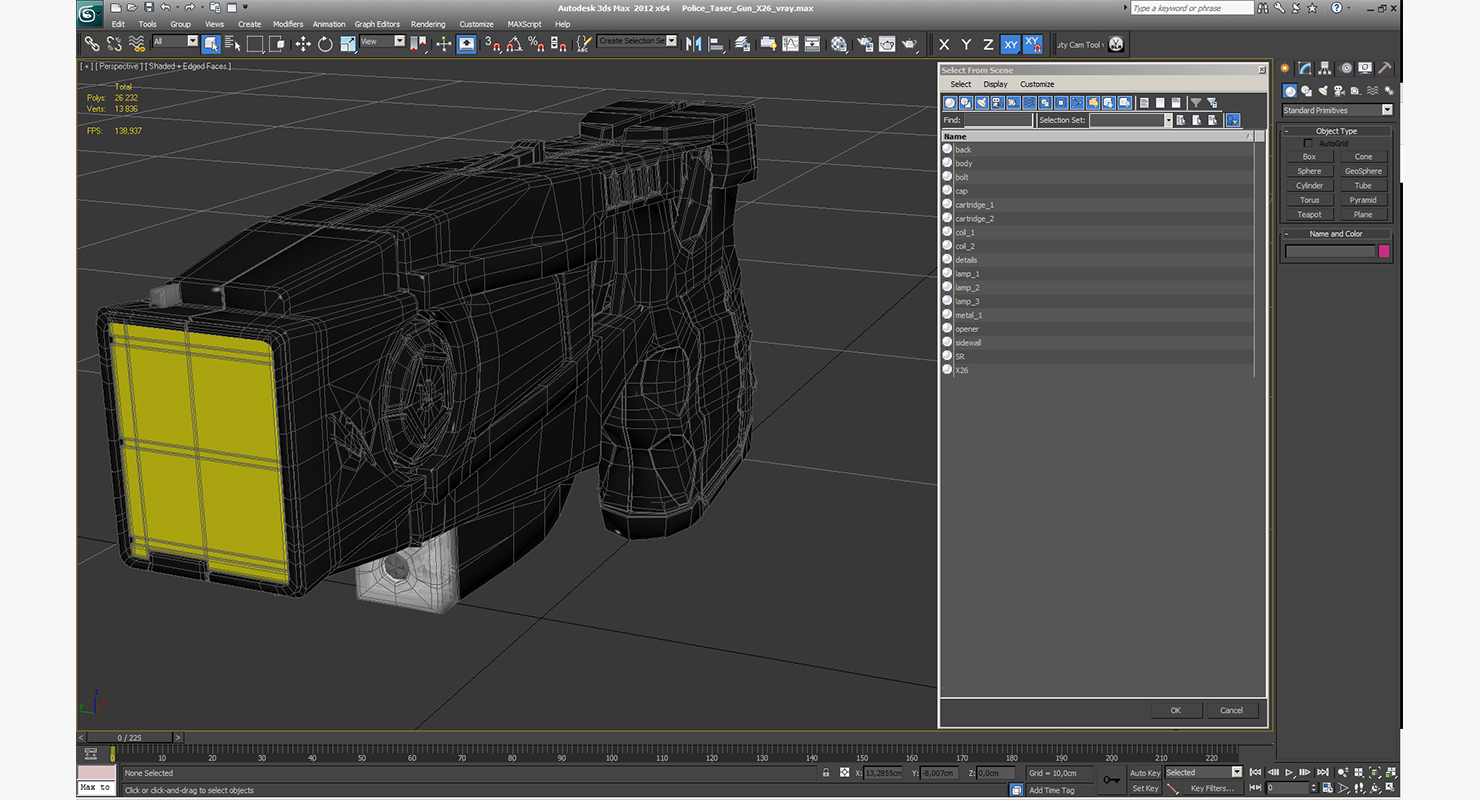The width and height of the screenshot is (1480, 800).
Task: Activate the Select Object tool
Action: 211,44
